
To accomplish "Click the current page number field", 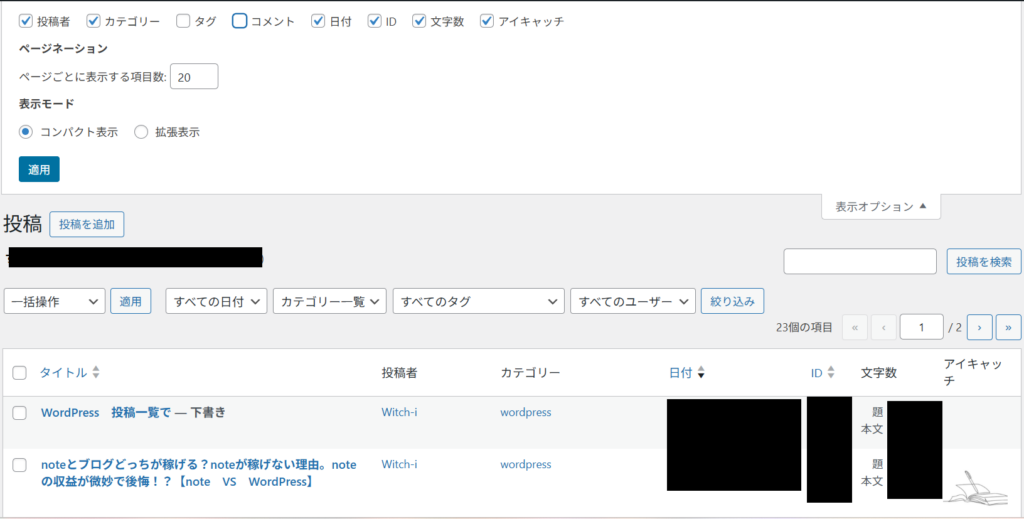I will tap(921, 327).
